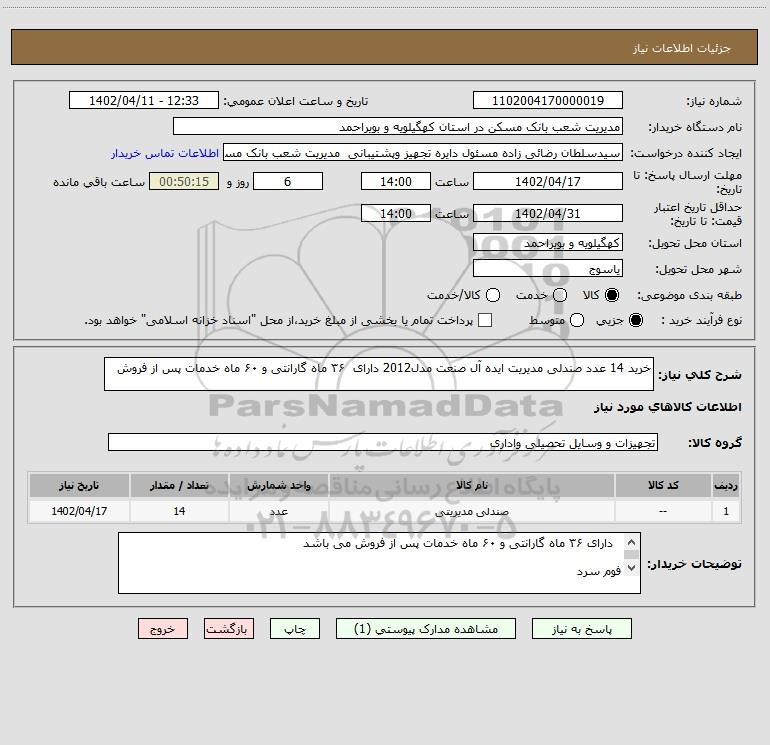
Task: Select the کالا radio button
Action: [612, 295]
